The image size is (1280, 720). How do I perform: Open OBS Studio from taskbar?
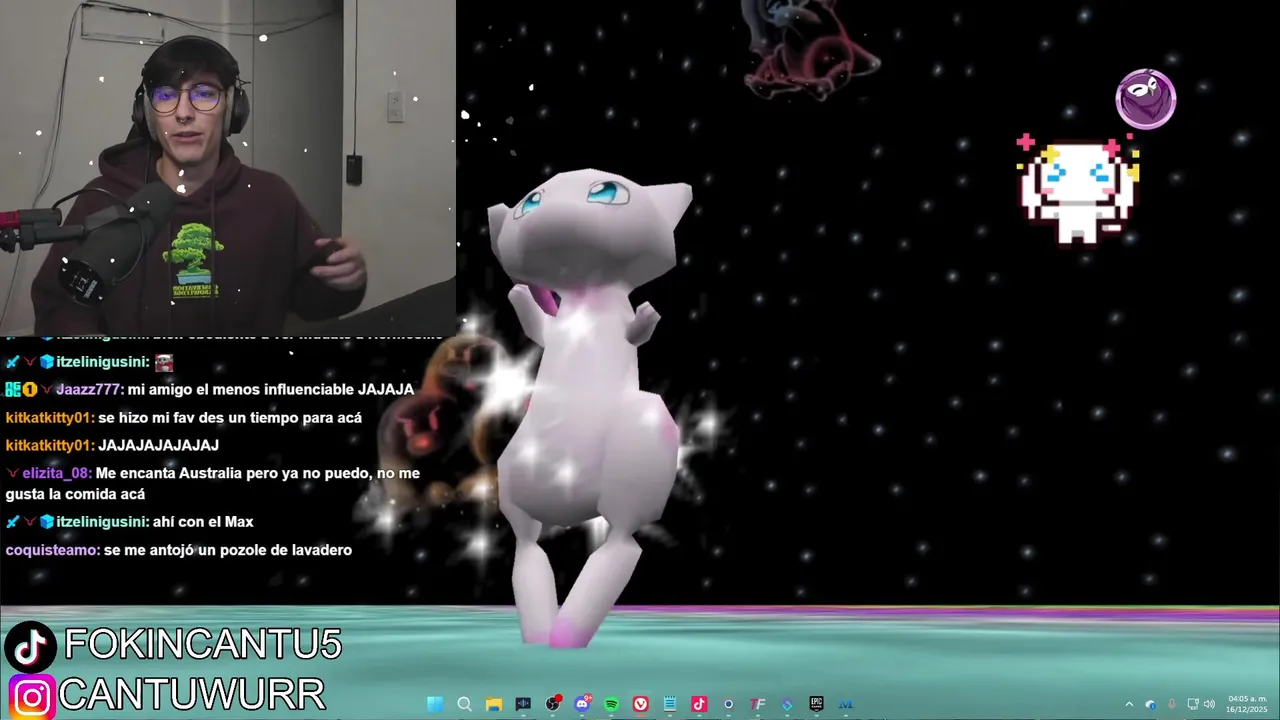(x=553, y=704)
